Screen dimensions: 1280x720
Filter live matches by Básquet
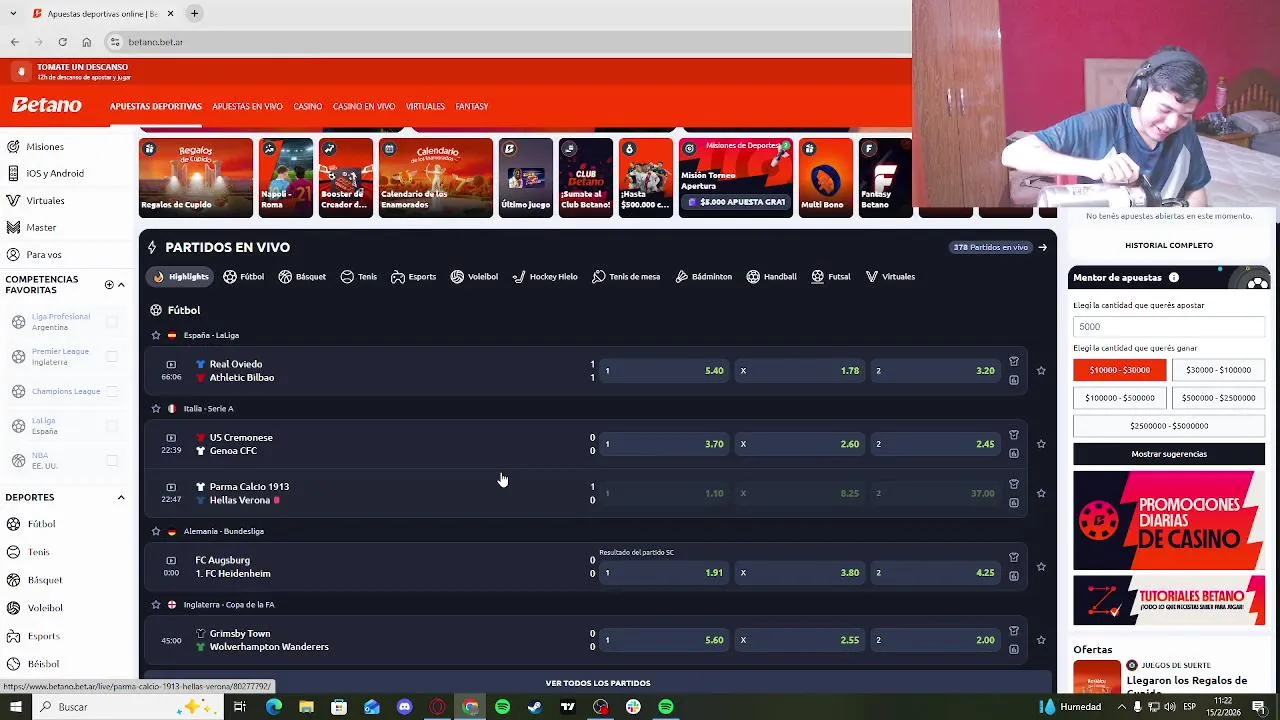point(302,277)
